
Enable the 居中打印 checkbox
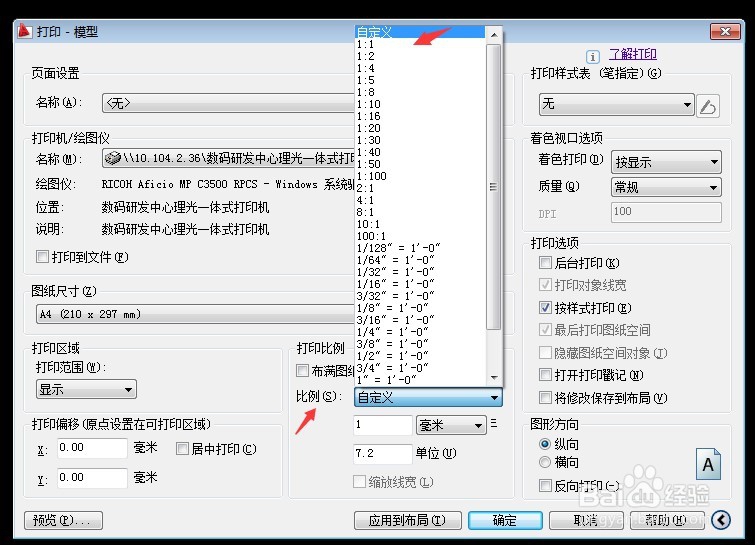[x=182, y=449]
